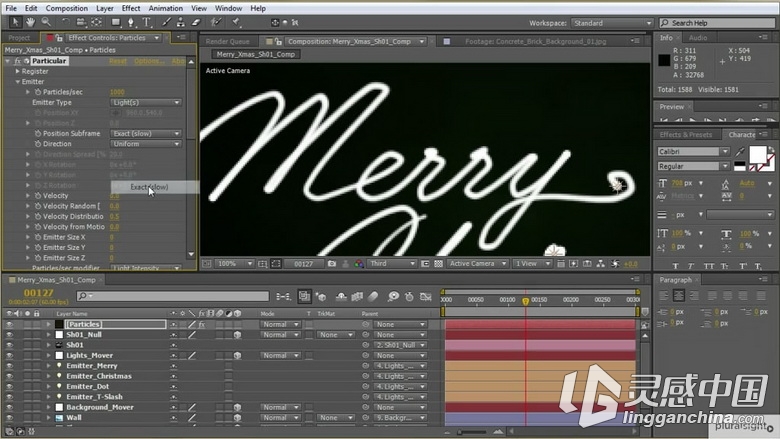
Task: Select the Pan Behind anchor tool
Action: click(97, 22)
